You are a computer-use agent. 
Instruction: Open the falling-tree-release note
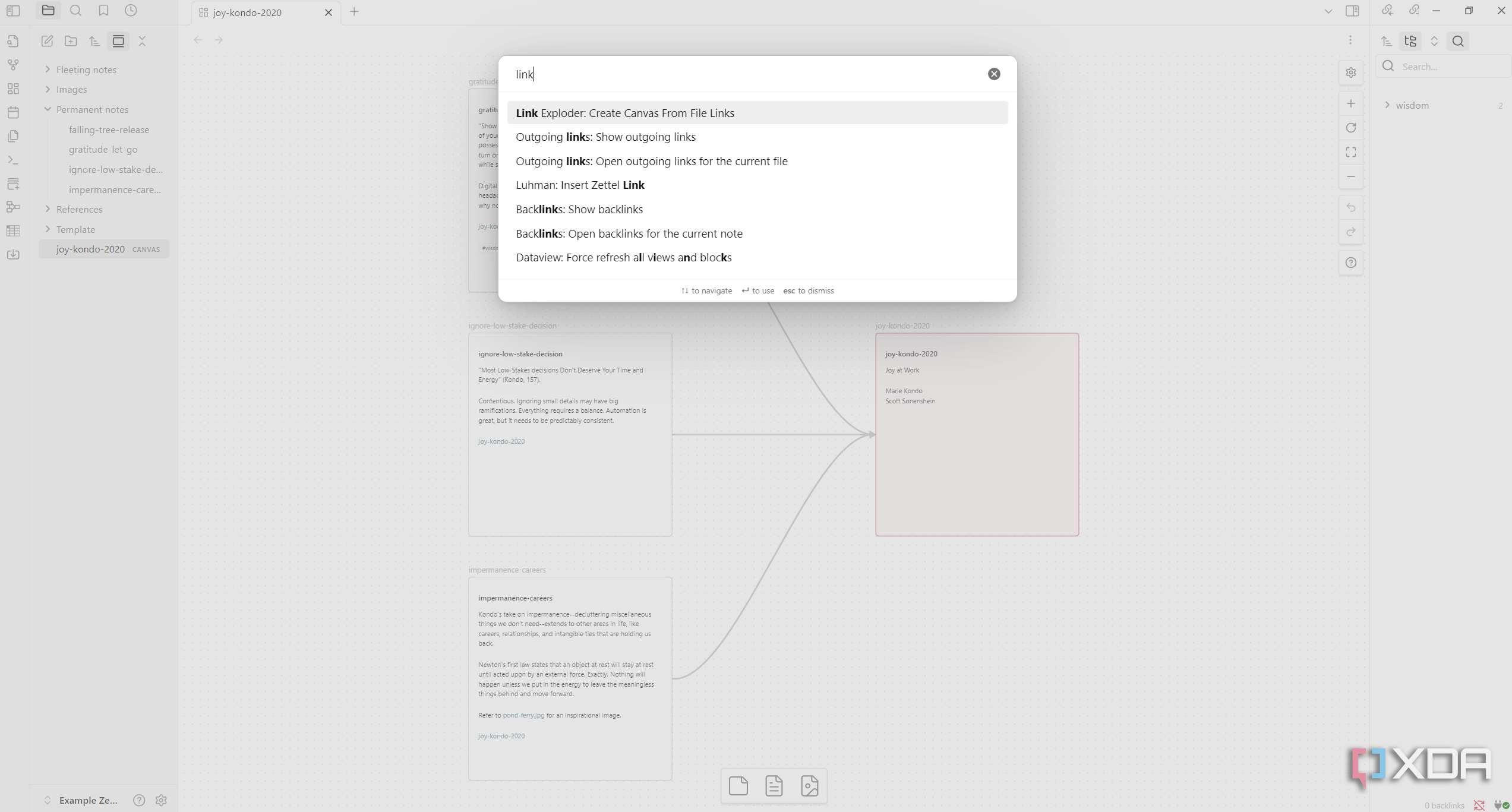109,129
